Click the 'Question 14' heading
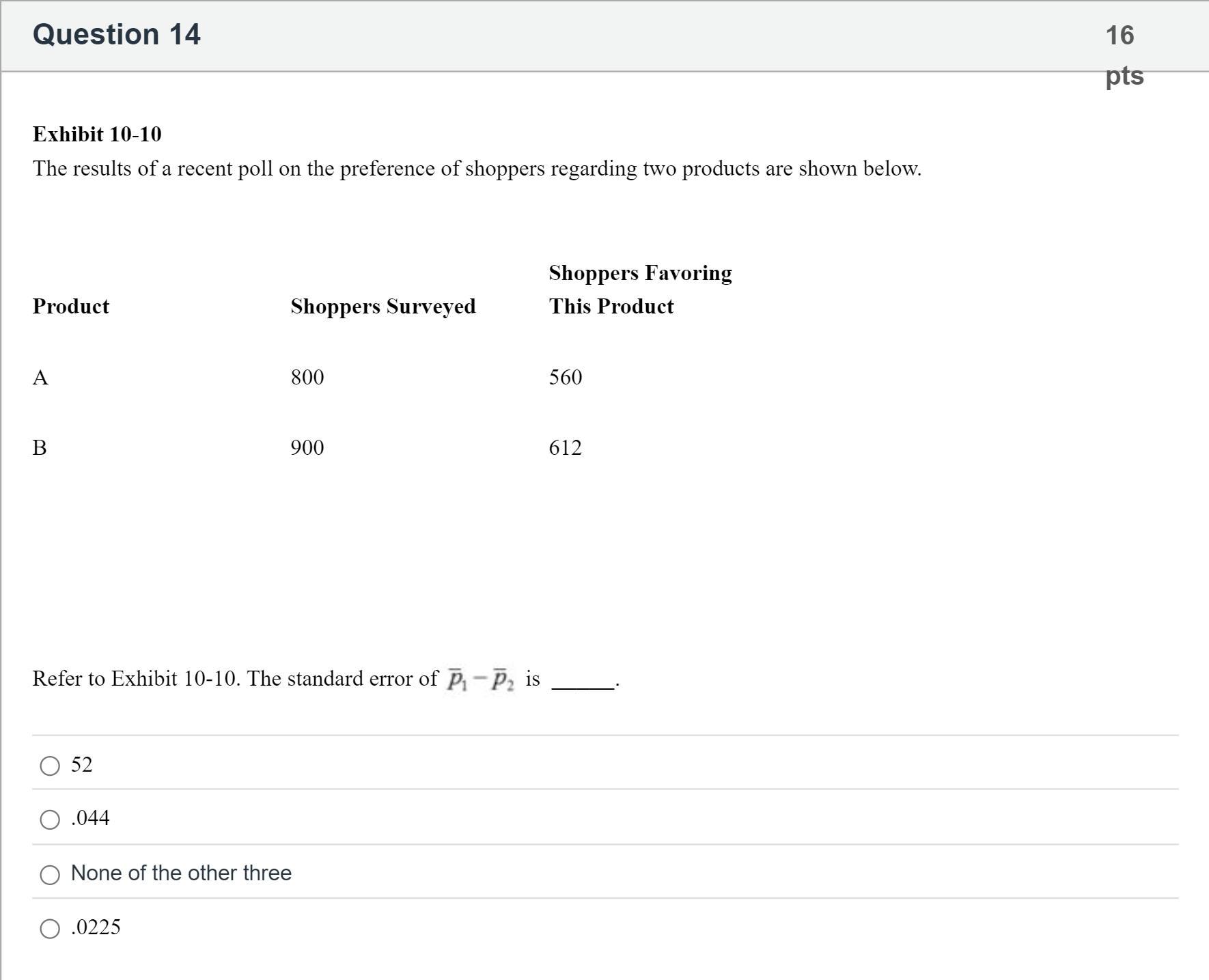This screenshot has height=980, width=1209. [x=117, y=34]
